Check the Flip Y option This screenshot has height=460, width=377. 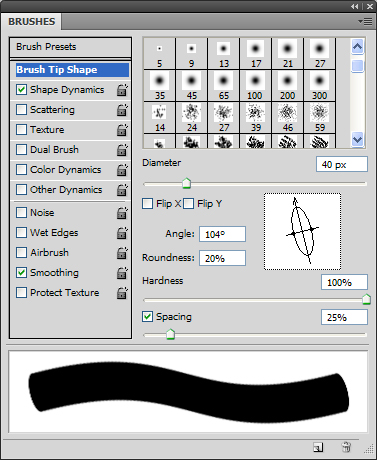188,204
